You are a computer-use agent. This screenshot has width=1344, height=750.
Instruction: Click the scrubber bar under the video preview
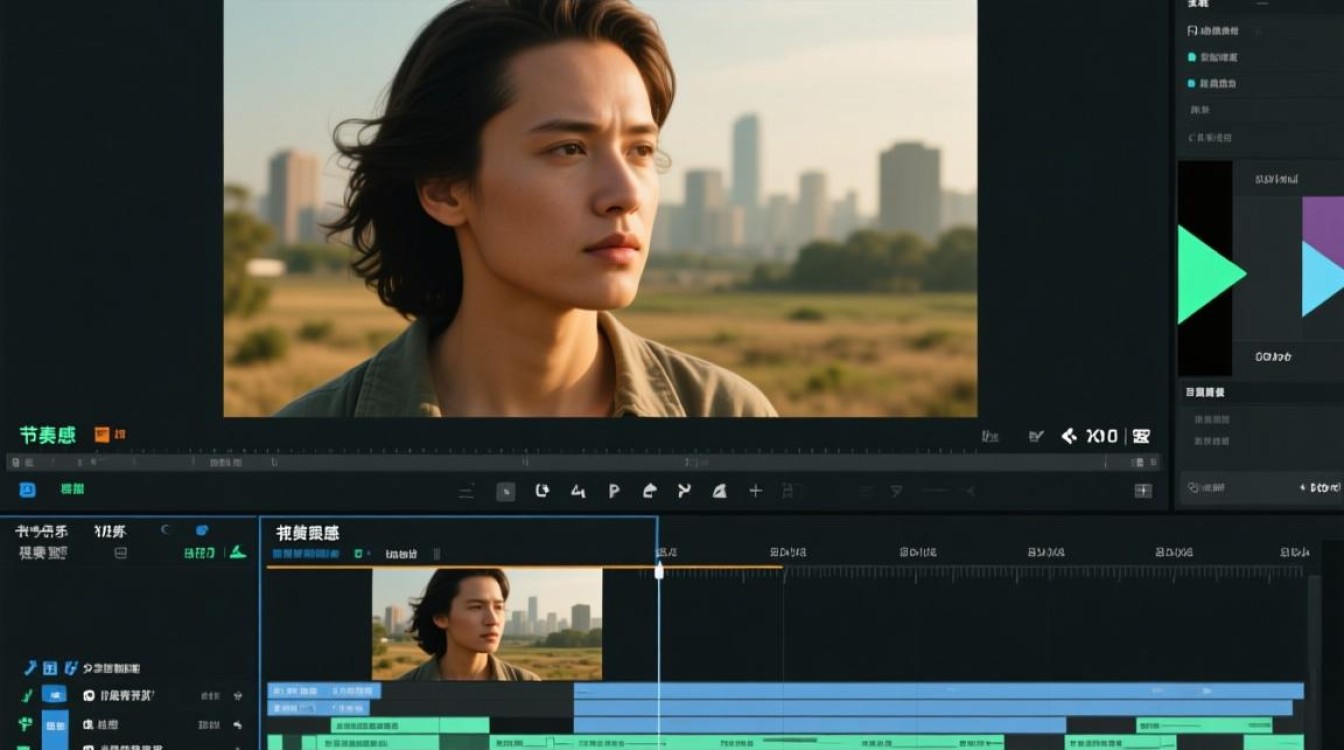click(x=583, y=463)
